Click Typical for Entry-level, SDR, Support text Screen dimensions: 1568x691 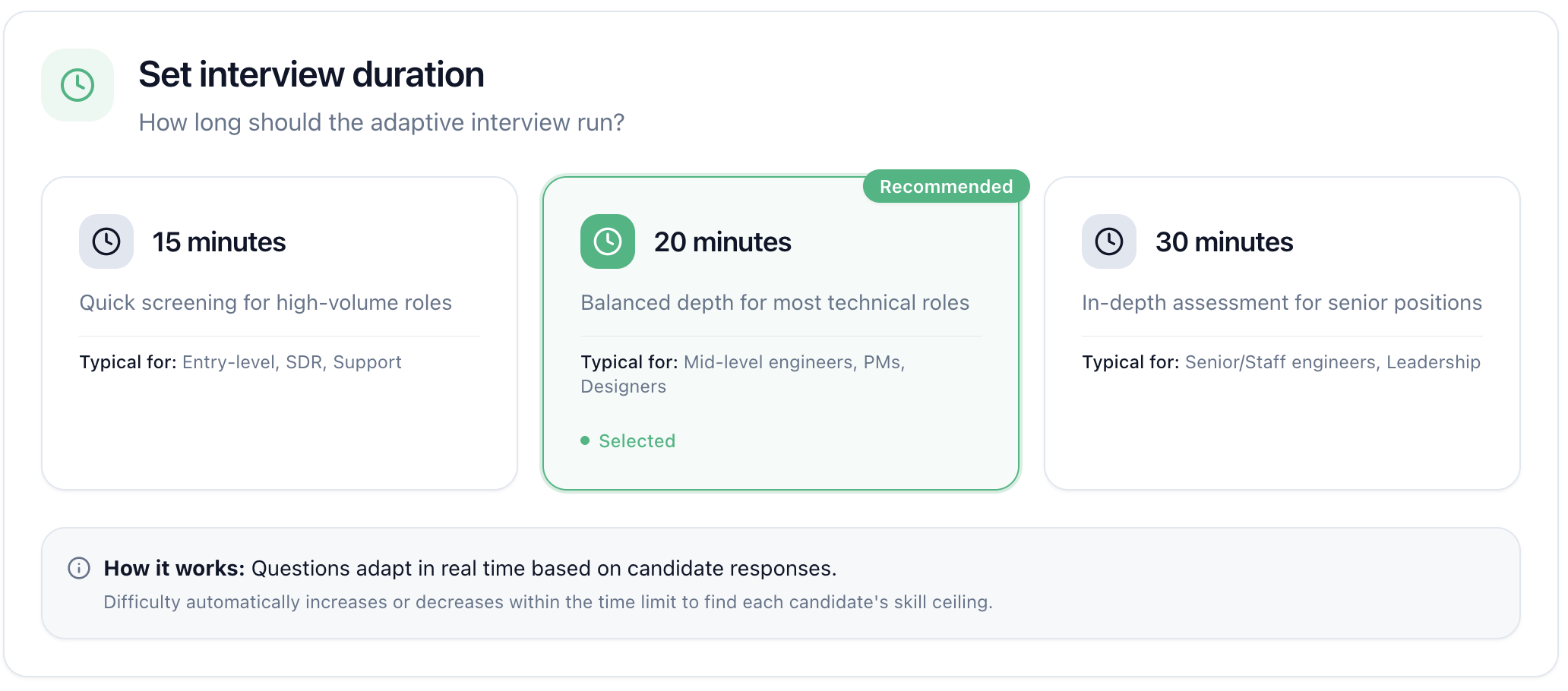240,362
